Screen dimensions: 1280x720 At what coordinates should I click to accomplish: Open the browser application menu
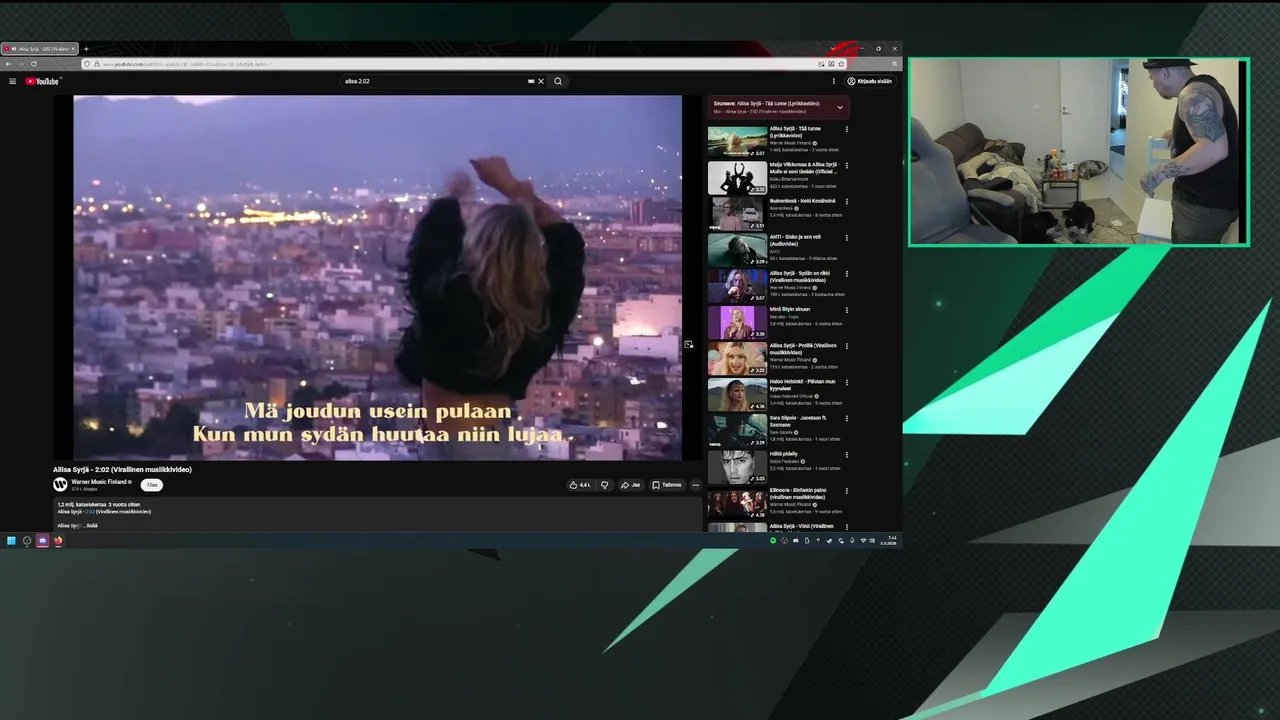coord(893,64)
